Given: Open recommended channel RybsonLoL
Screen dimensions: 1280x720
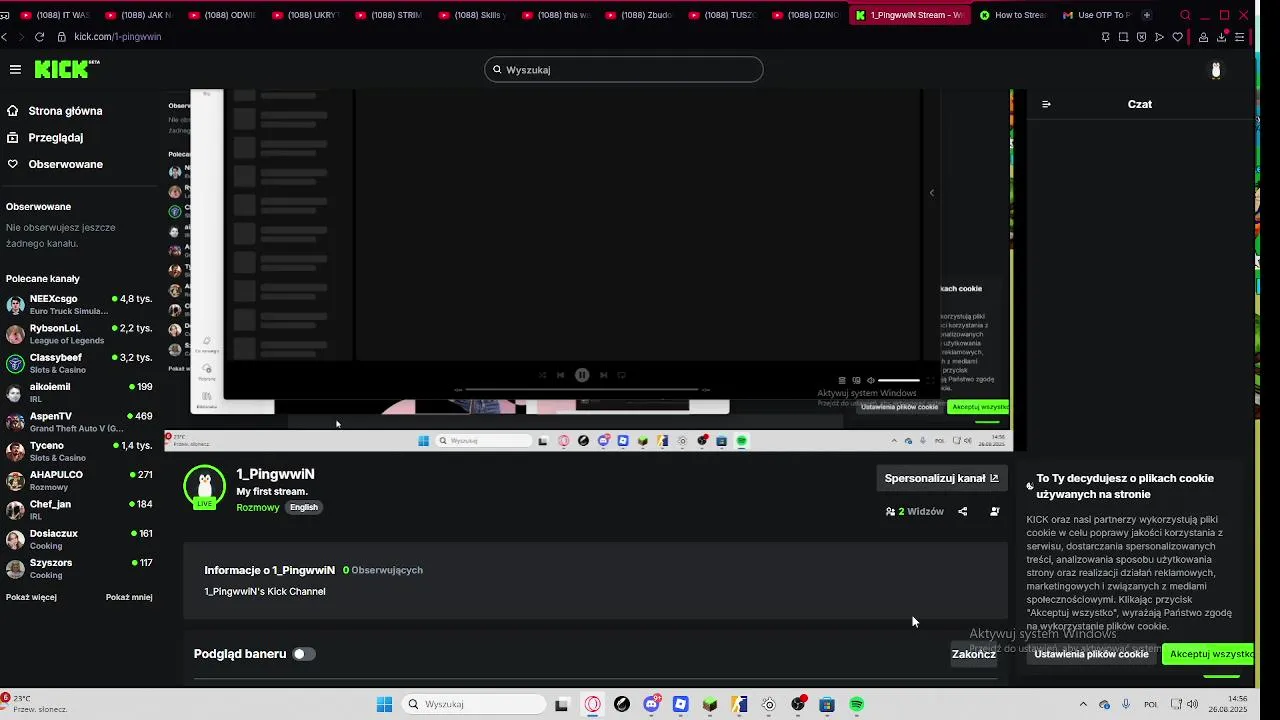Looking at the screenshot, I should pyautogui.click(x=80, y=334).
